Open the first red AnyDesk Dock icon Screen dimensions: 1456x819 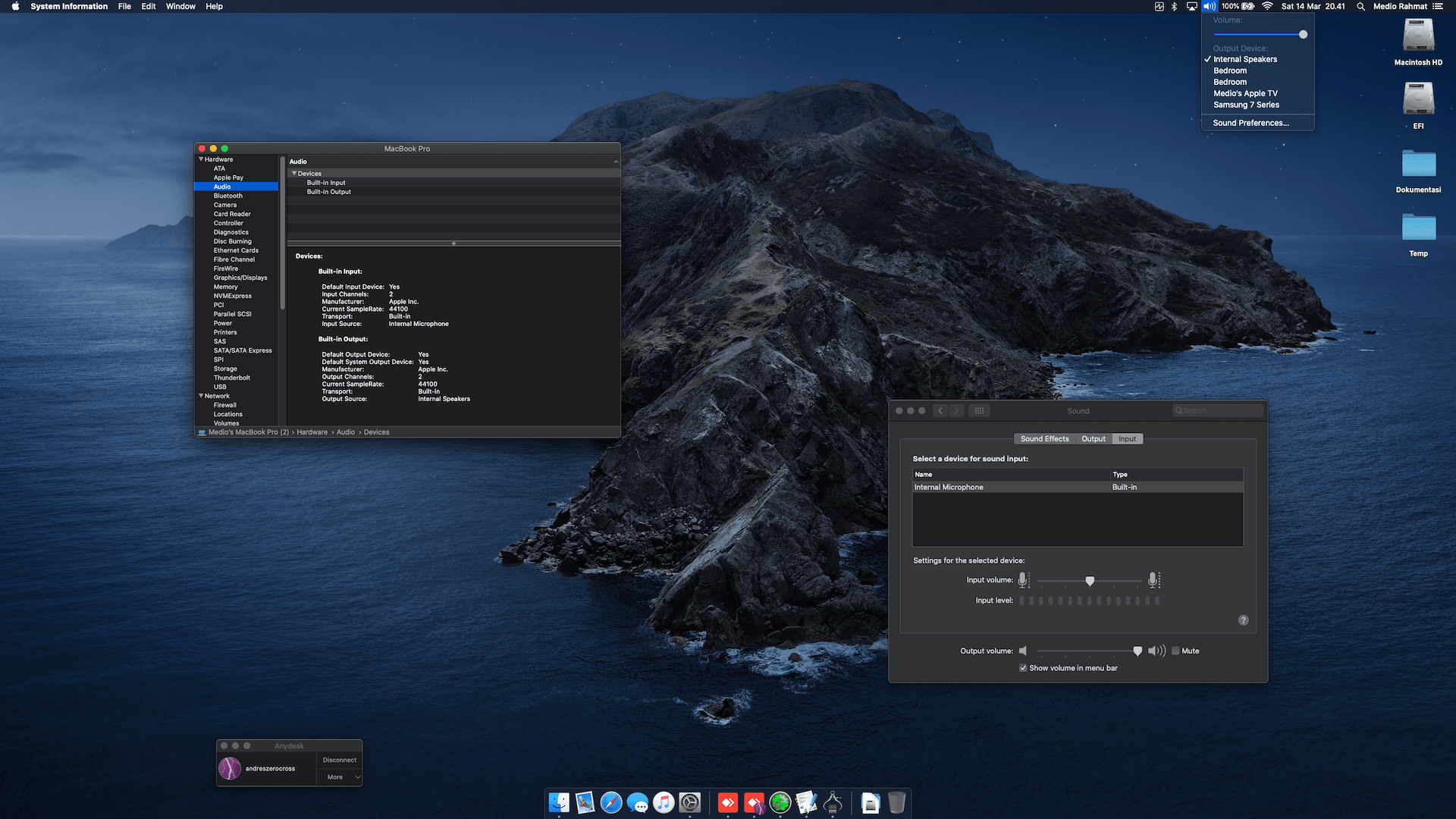coord(728,802)
